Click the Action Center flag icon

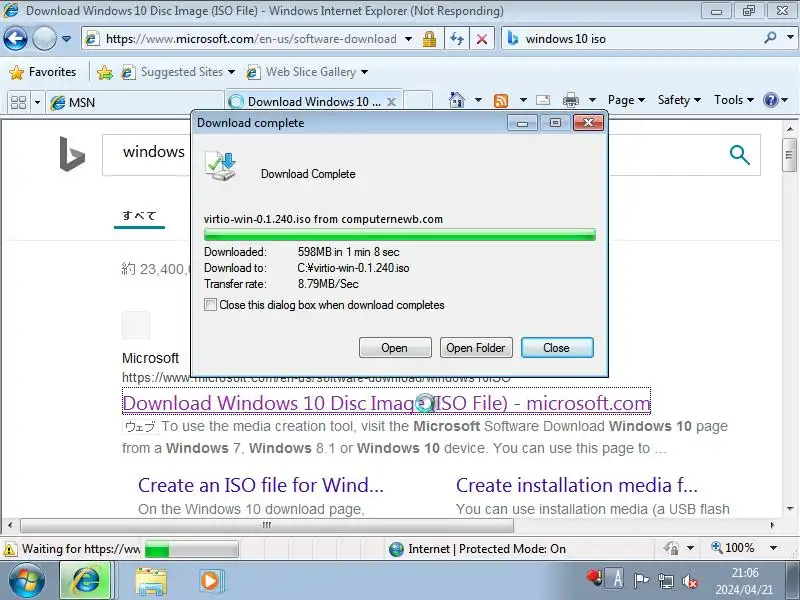tap(641, 581)
